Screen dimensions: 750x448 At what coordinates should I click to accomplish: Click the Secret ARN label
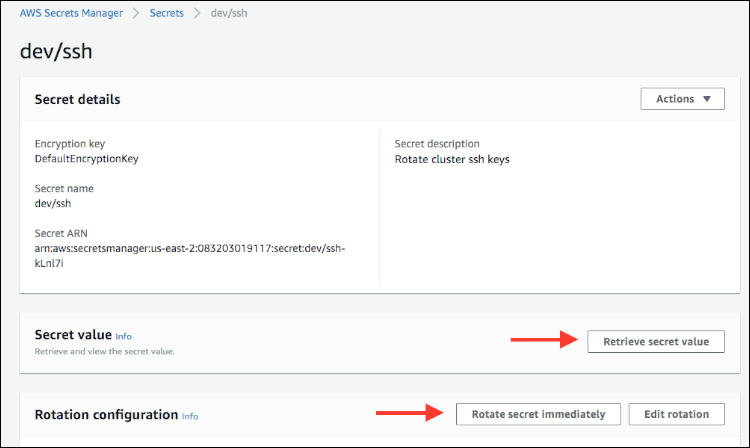point(61,233)
